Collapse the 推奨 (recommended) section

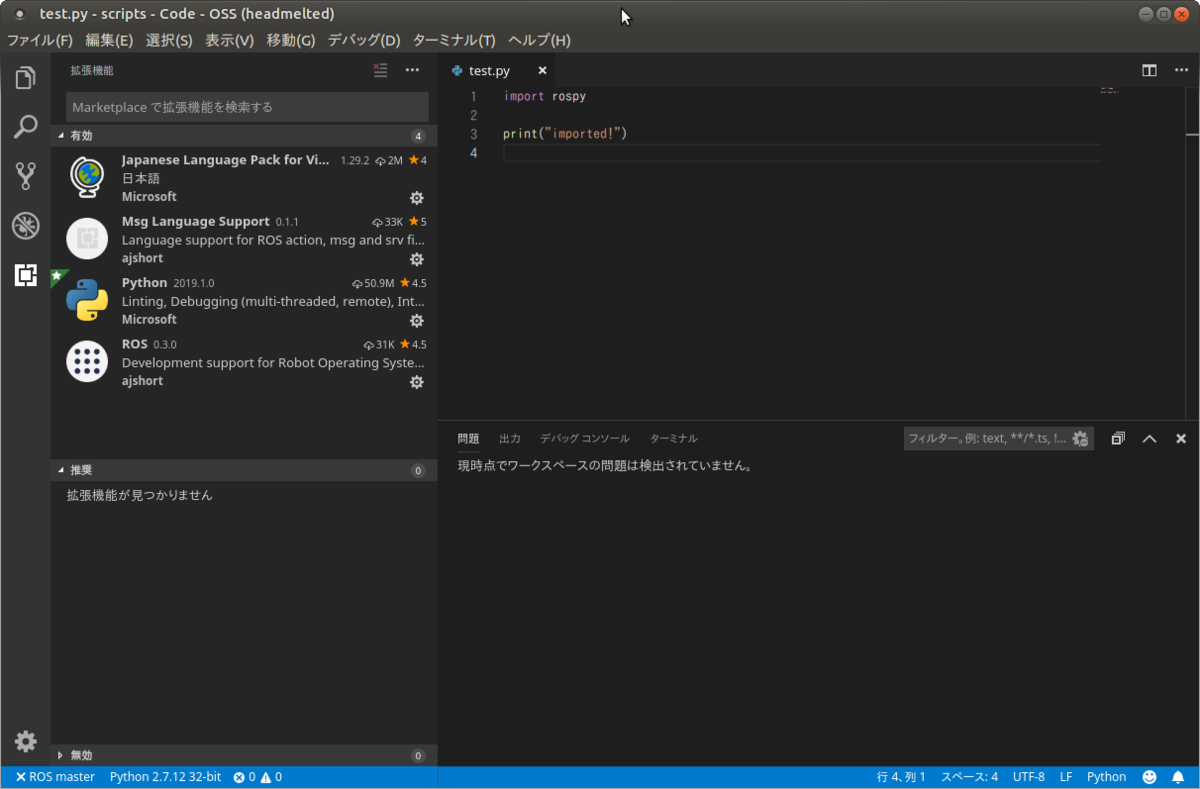(x=244, y=470)
